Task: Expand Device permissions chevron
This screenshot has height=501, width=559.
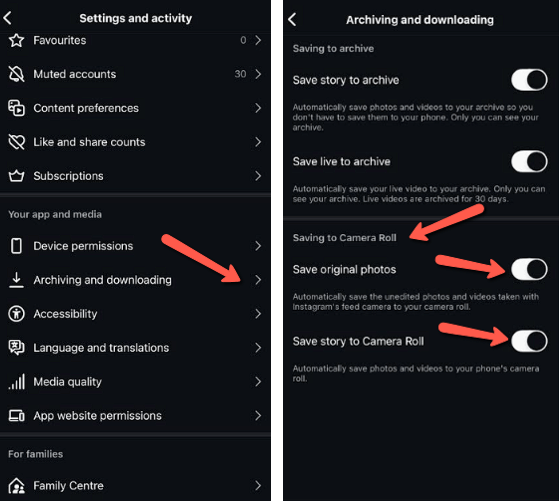Action: tap(258, 246)
